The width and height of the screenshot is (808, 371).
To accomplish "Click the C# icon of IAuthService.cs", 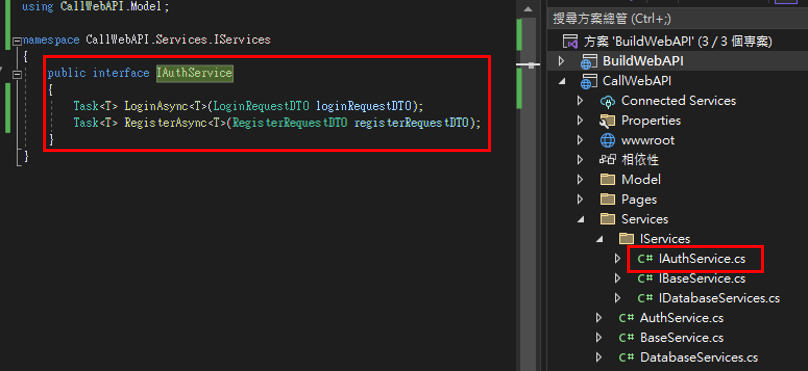I will click(645, 259).
